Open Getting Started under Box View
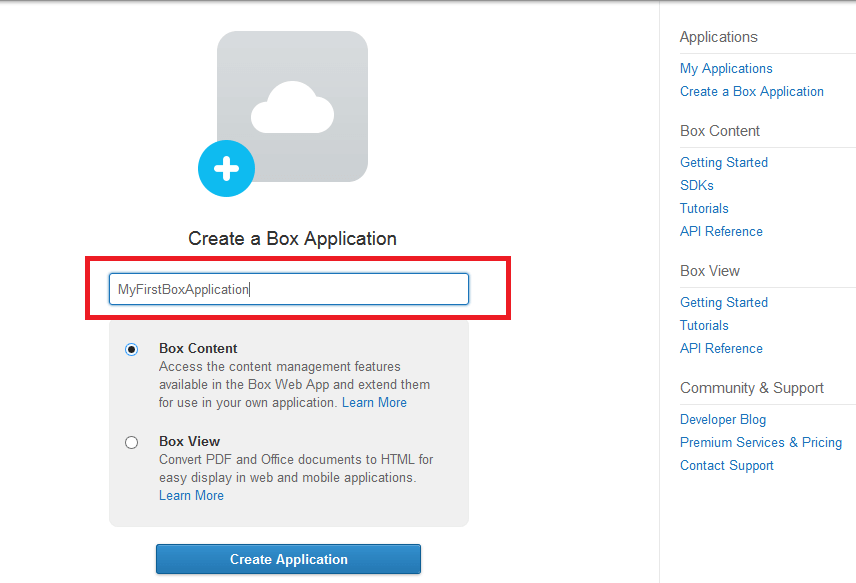This screenshot has width=856, height=583. point(724,302)
